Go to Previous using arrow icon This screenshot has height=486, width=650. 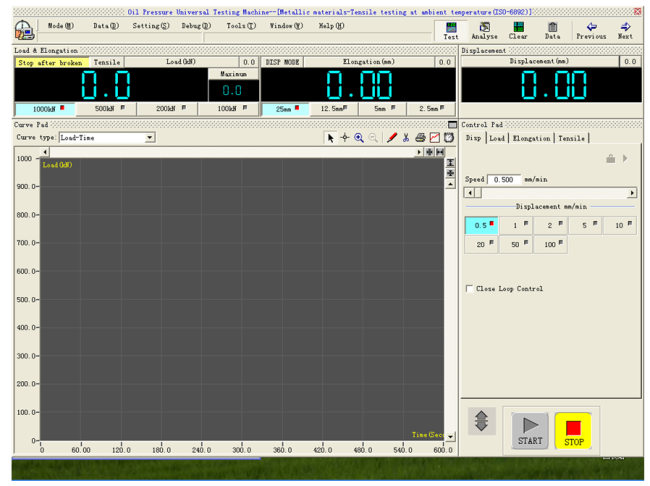tap(591, 30)
